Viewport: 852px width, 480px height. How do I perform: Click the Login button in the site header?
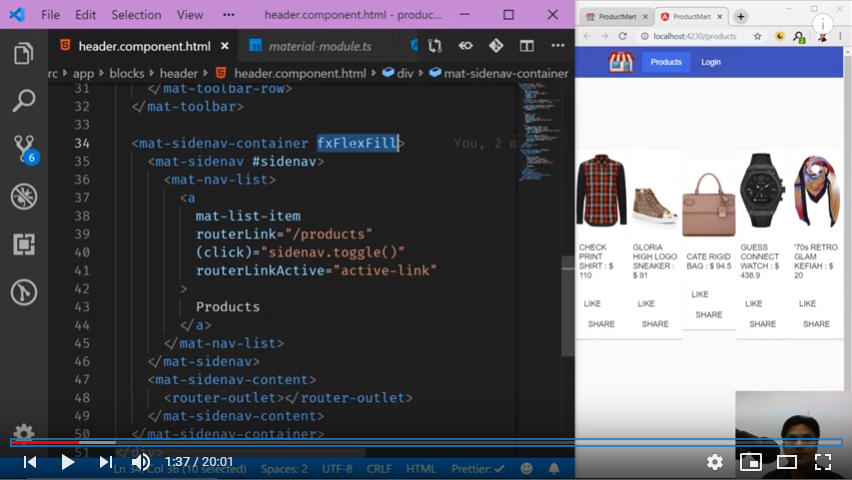(711, 62)
